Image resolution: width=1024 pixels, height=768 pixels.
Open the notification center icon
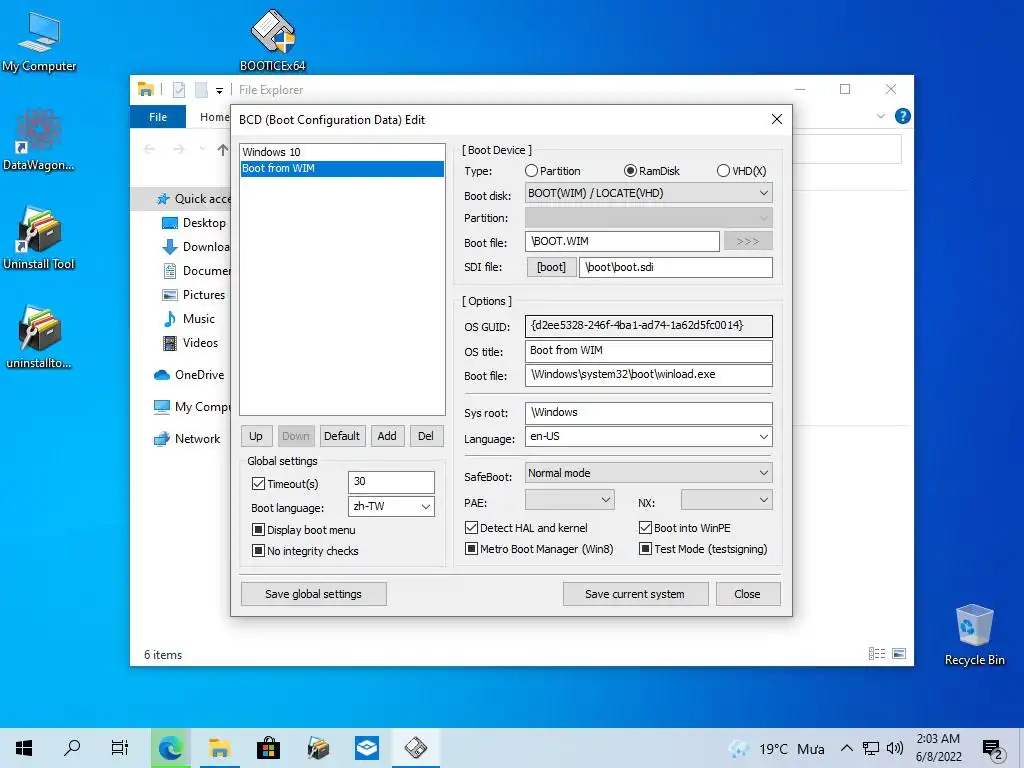pyautogui.click(x=992, y=749)
